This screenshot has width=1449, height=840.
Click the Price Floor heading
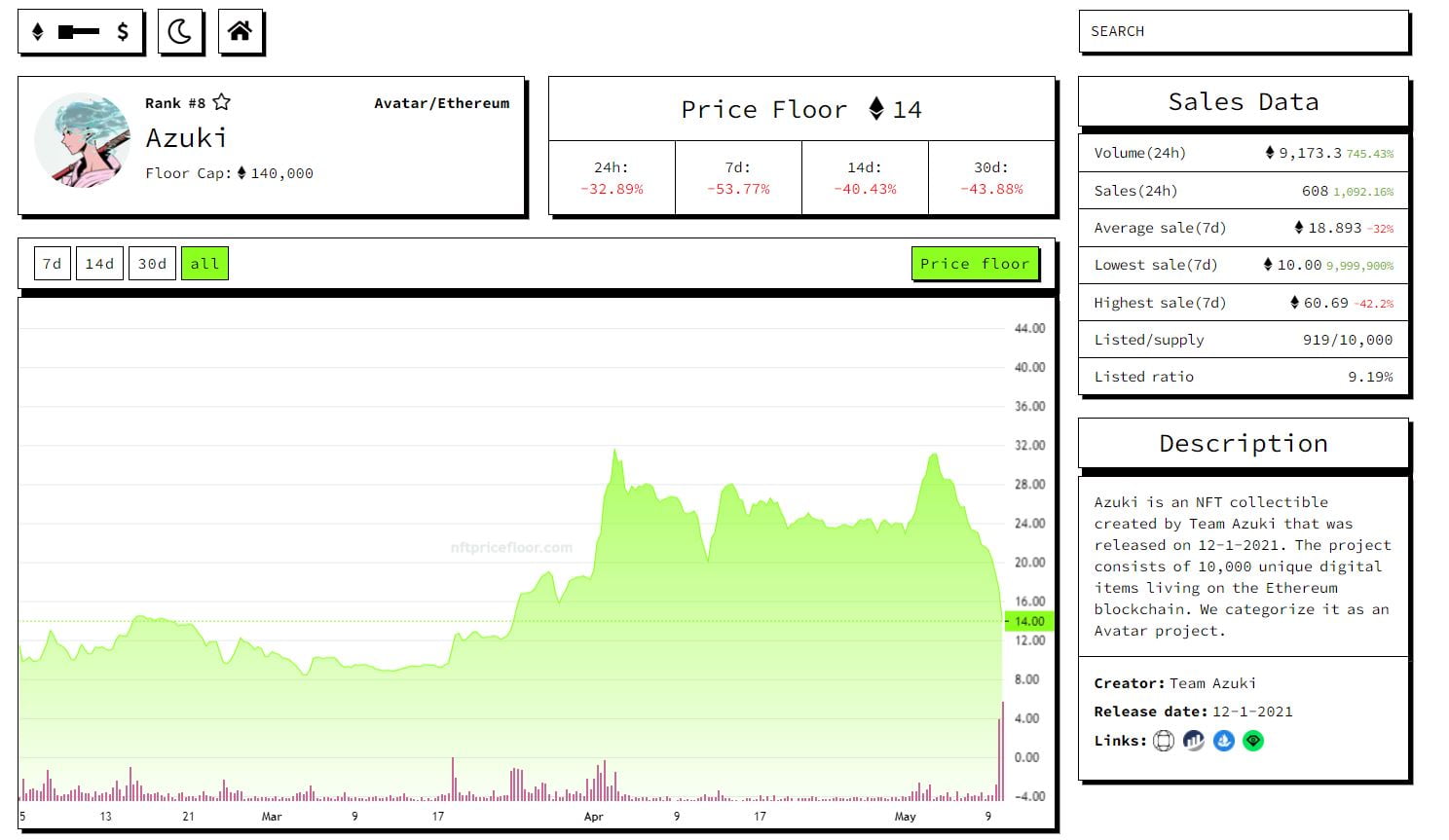(x=801, y=109)
